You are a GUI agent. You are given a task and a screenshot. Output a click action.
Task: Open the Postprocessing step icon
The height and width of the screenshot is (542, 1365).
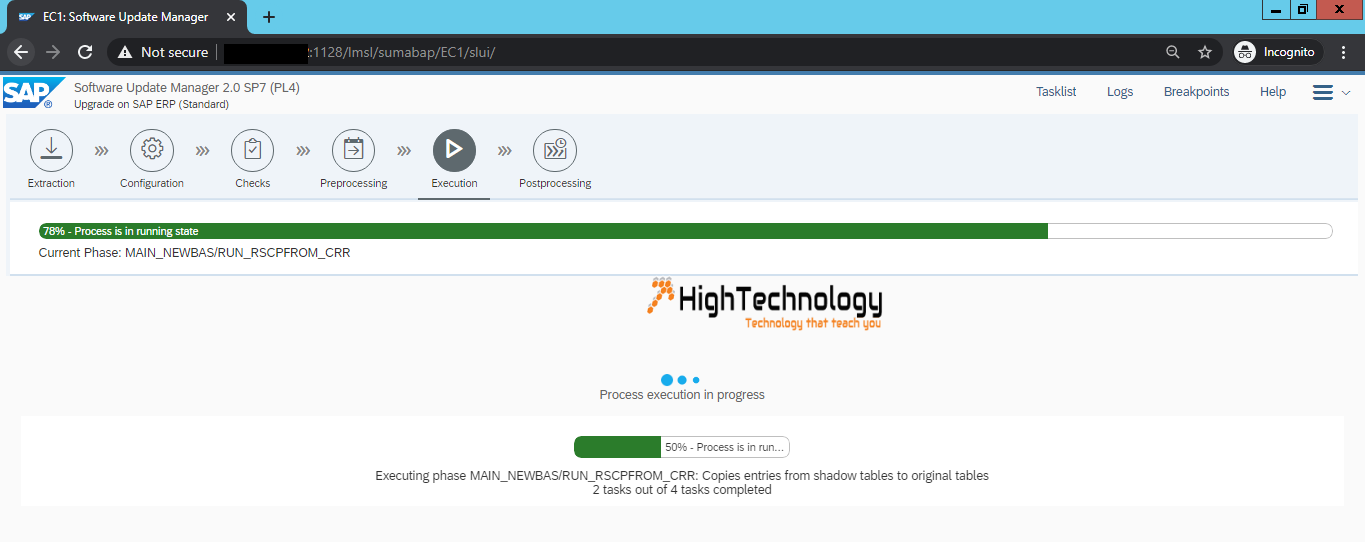[x=555, y=150]
